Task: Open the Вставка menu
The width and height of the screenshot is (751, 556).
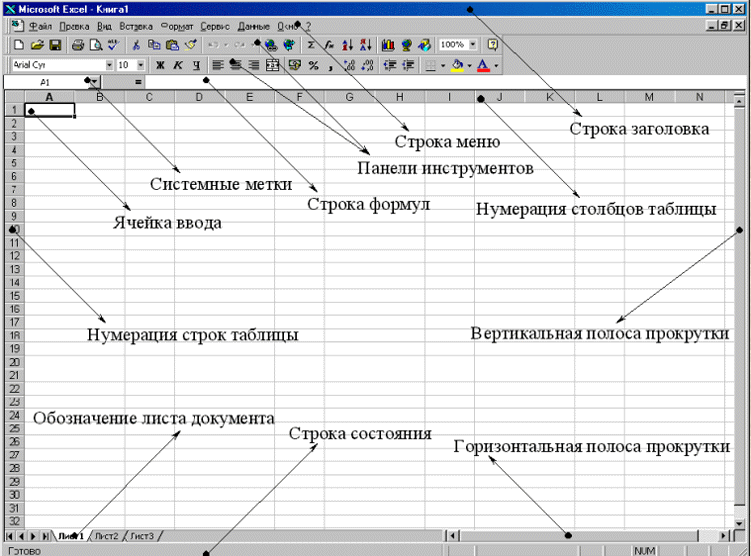Action: [136, 26]
